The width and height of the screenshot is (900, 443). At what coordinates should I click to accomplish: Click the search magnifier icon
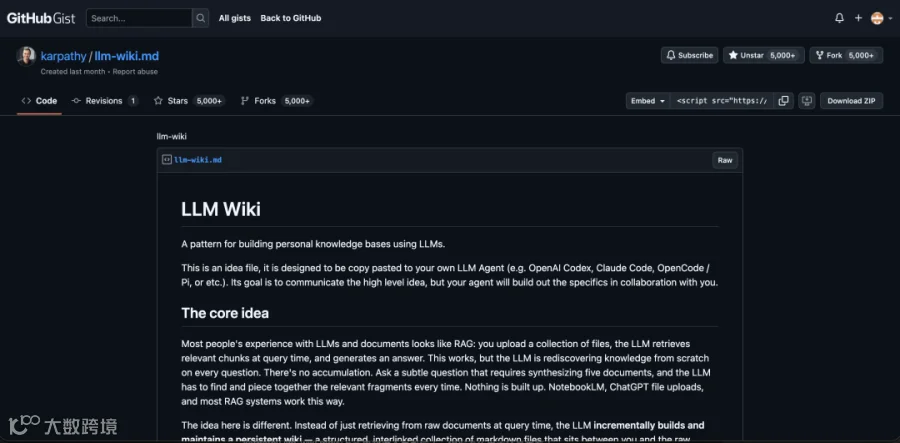(200, 18)
